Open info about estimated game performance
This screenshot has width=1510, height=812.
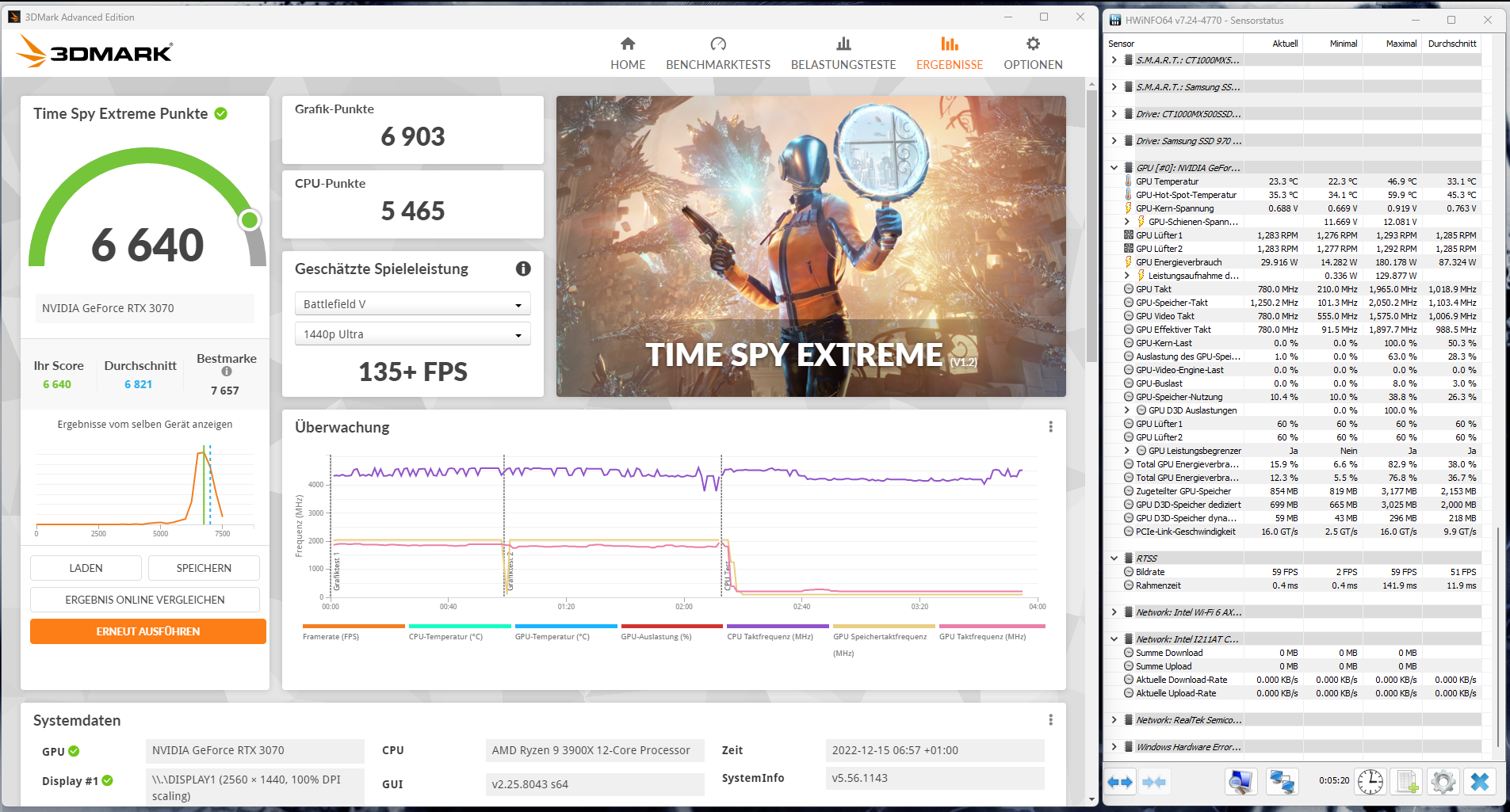pyautogui.click(x=523, y=269)
